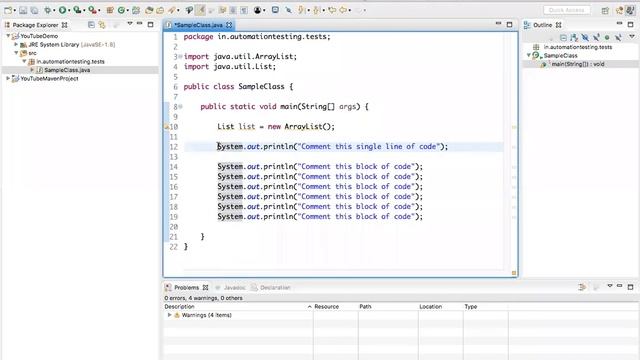Screen dimensions: 640x360
Task: Click the warning marker on line 10
Action: tap(167, 127)
